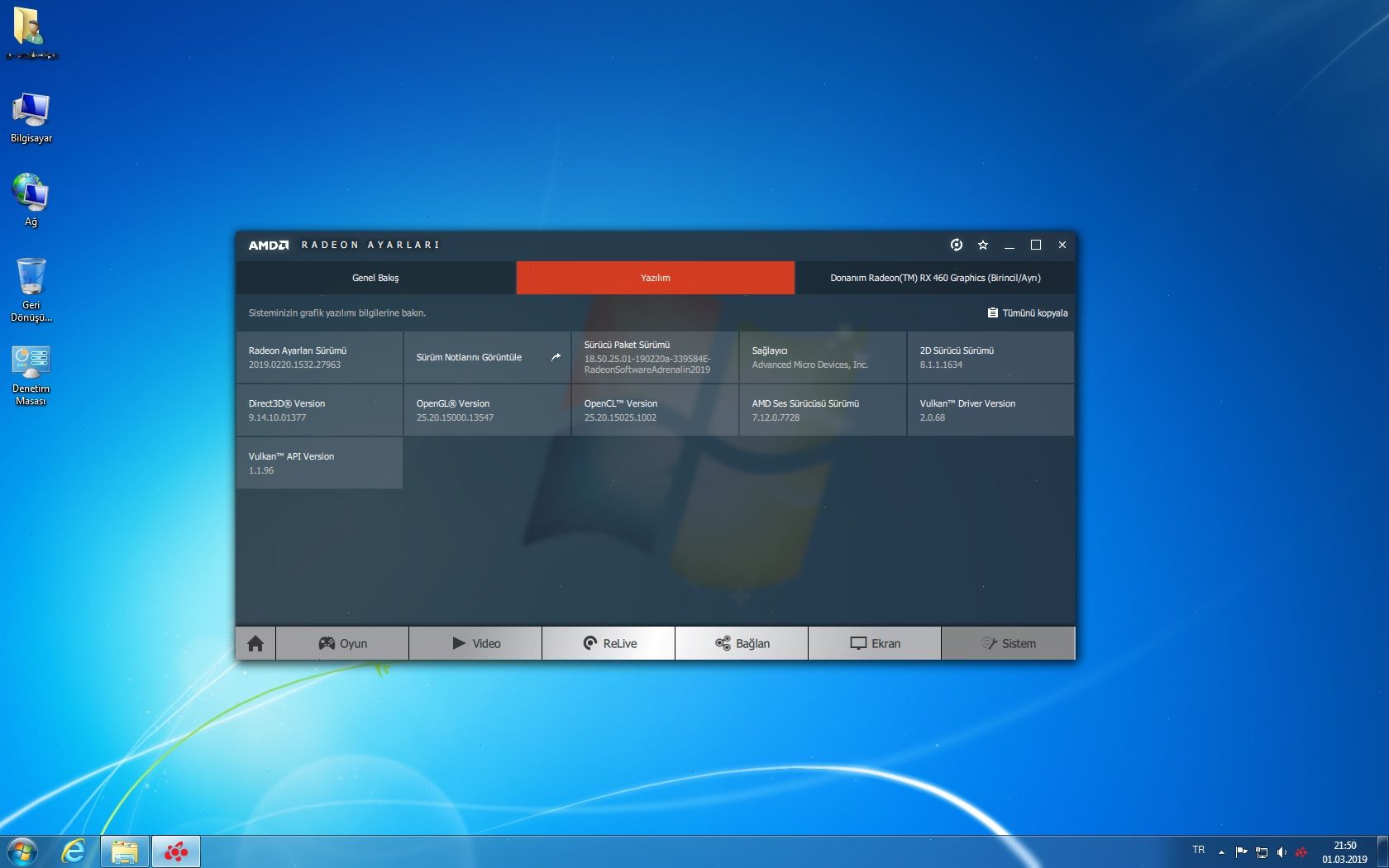The width and height of the screenshot is (1389, 868).
Task: Click the Radeon updates/notifications circular icon
Action: [957, 245]
